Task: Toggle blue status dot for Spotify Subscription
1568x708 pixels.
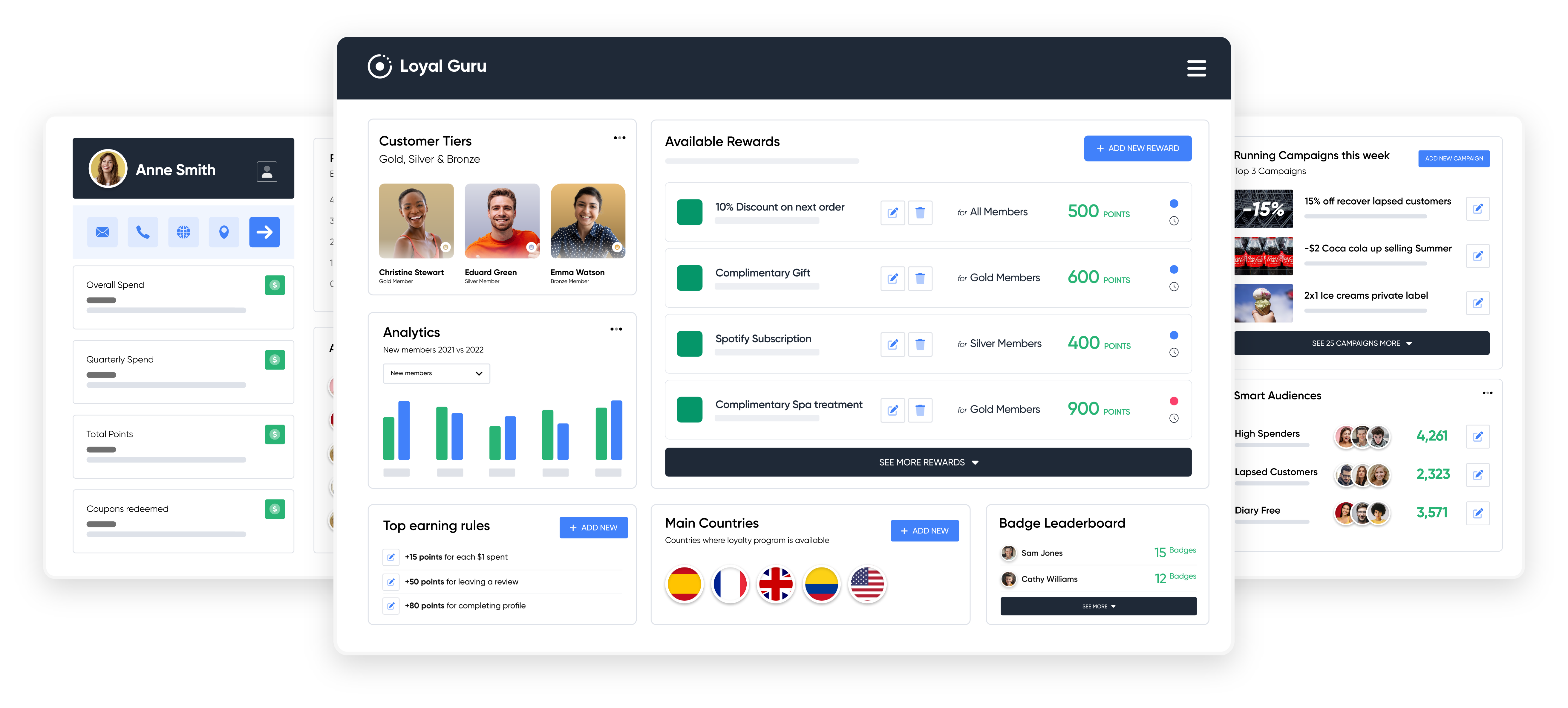Action: pos(1174,335)
